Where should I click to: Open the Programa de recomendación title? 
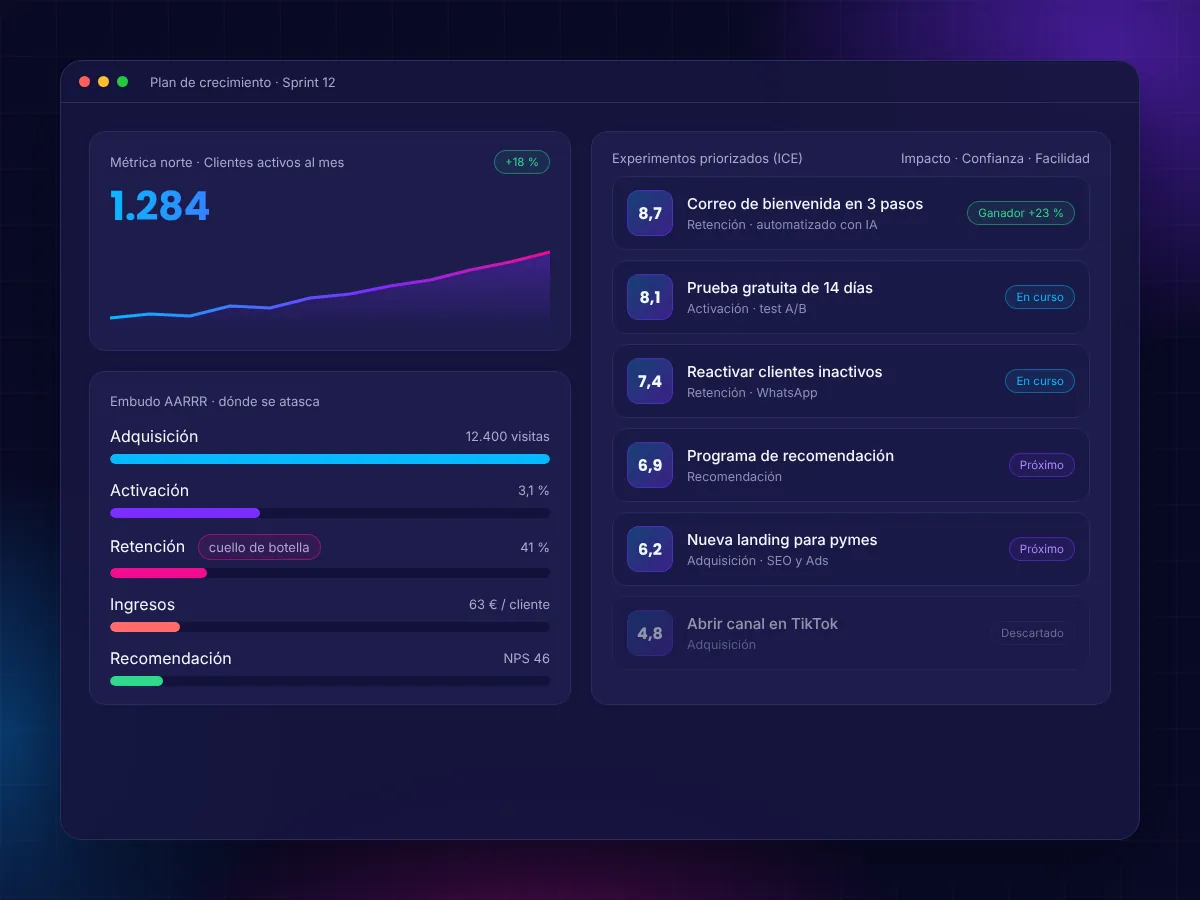[790, 456]
